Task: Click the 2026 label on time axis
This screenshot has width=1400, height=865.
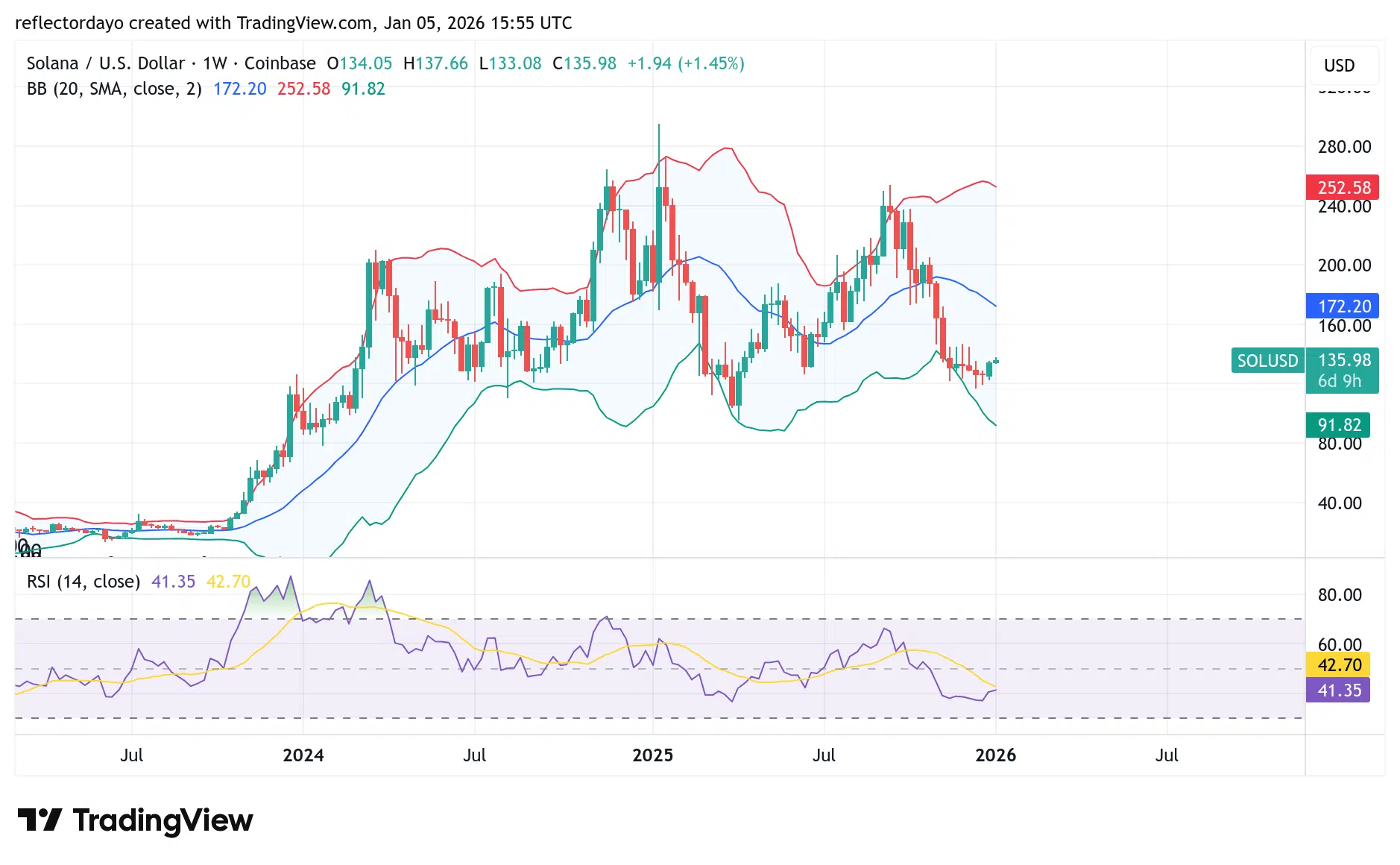Action: (x=995, y=755)
